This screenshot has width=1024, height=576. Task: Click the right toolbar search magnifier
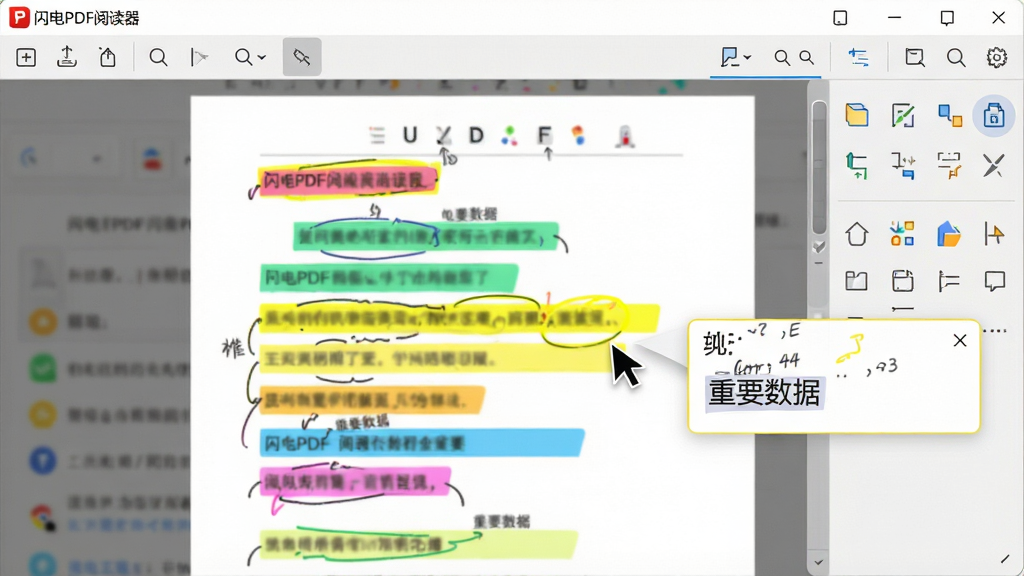(x=956, y=57)
